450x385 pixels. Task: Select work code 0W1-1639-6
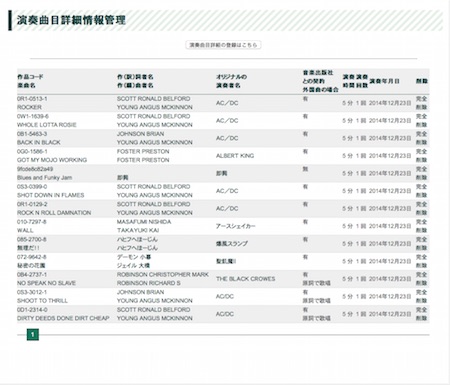(33, 116)
